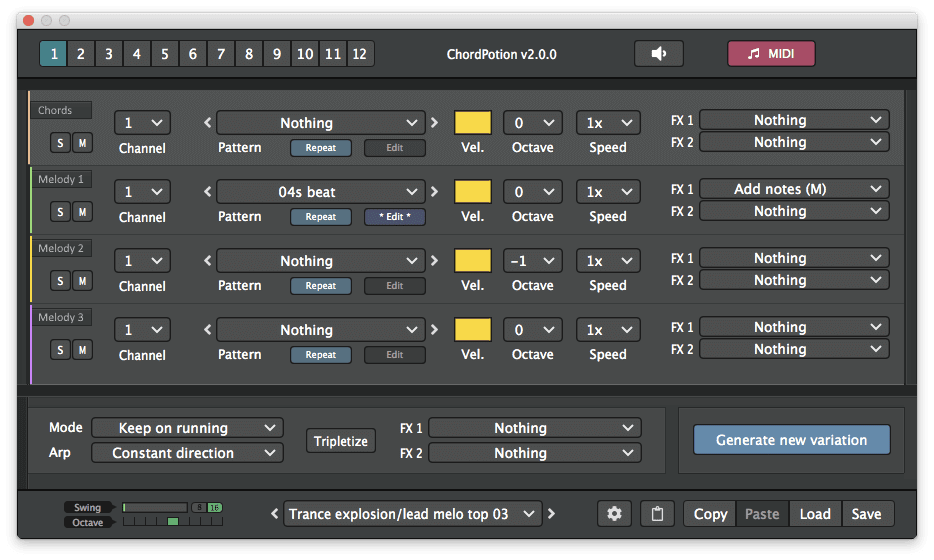Click the Save button
934x560 pixels.
click(x=867, y=514)
